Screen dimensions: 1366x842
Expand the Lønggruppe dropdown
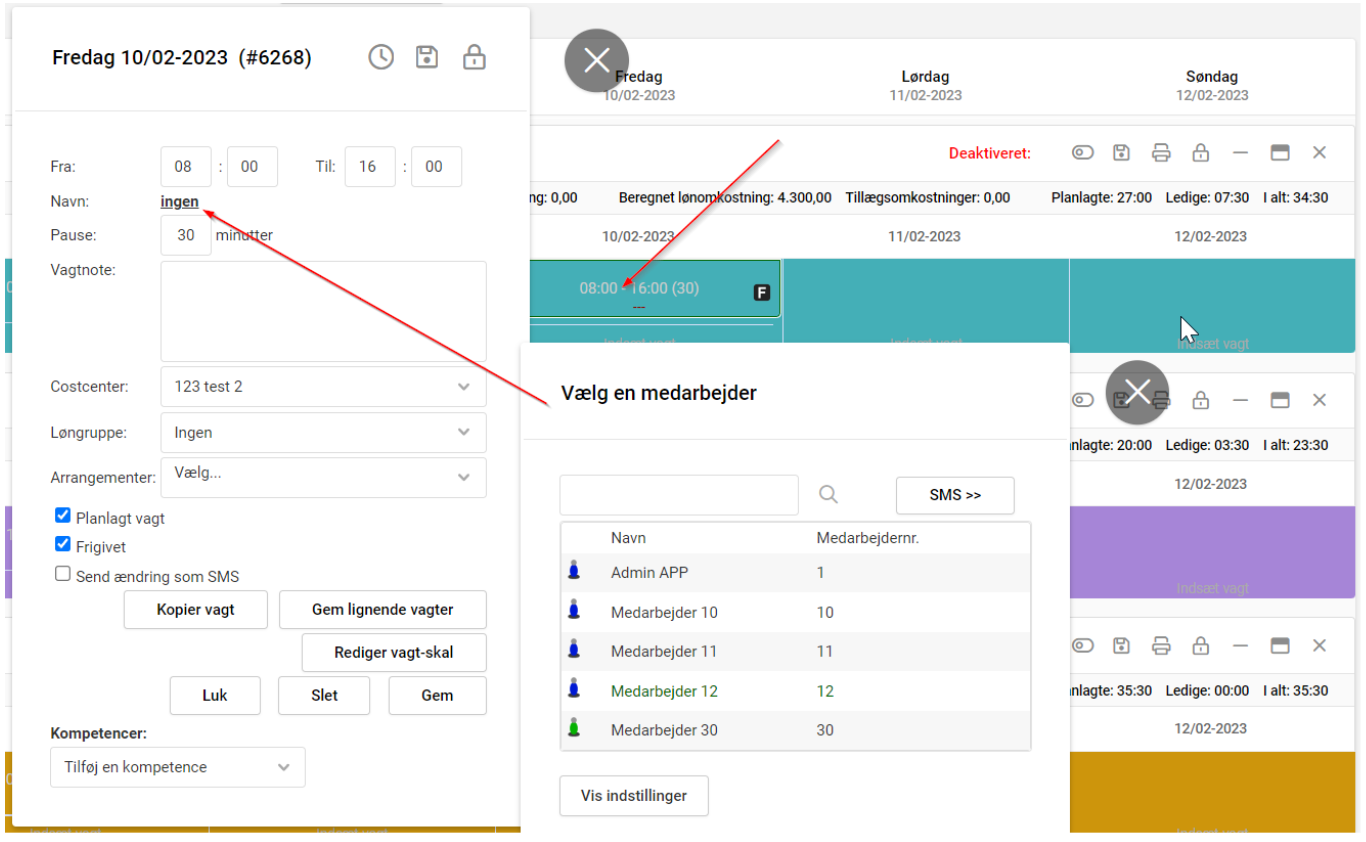[323, 433]
